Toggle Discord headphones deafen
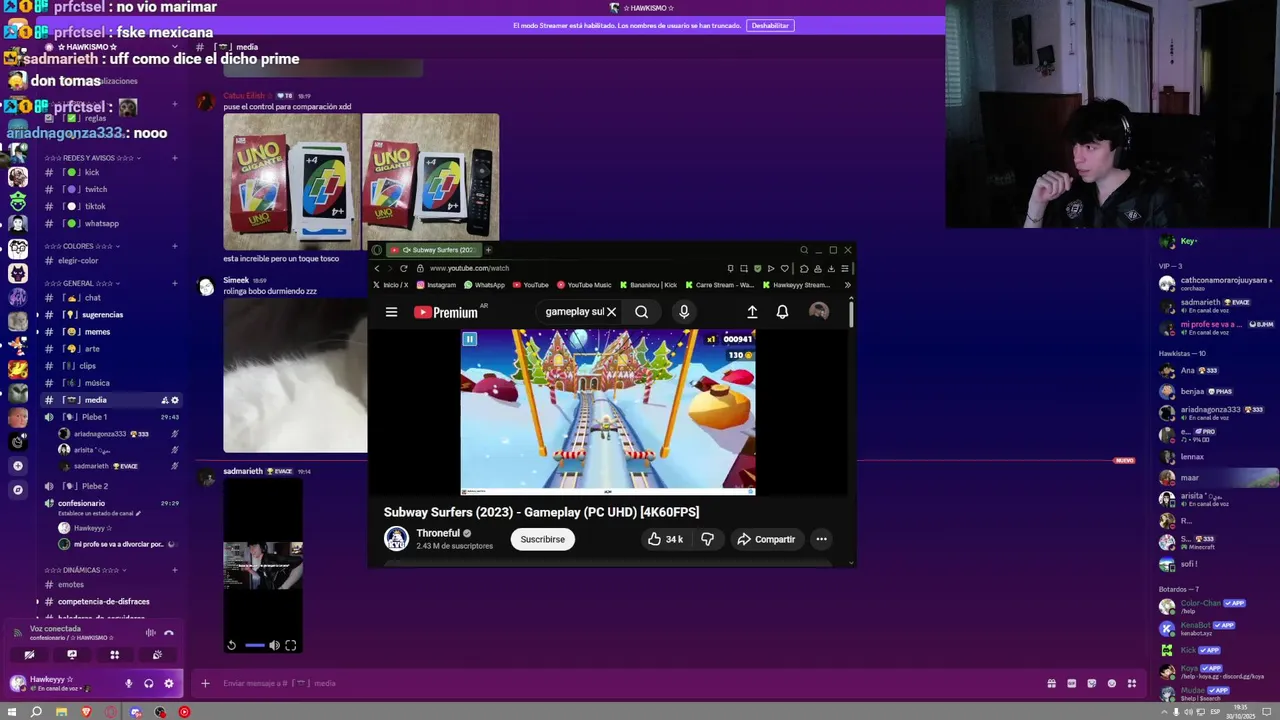The height and width of the screenshot is (720, 1280). 148,684
